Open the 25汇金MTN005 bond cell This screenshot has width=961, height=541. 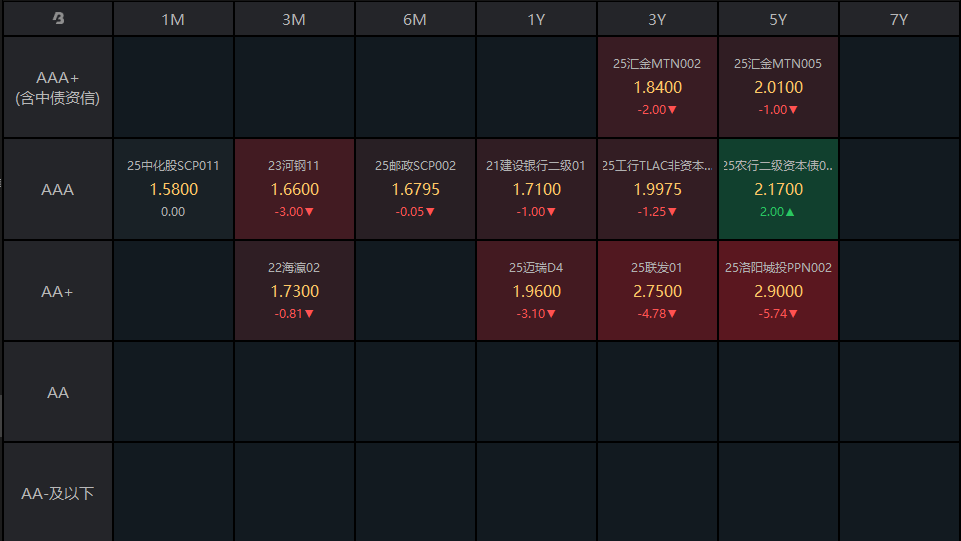pyautogui.click(x=778, y=87)
